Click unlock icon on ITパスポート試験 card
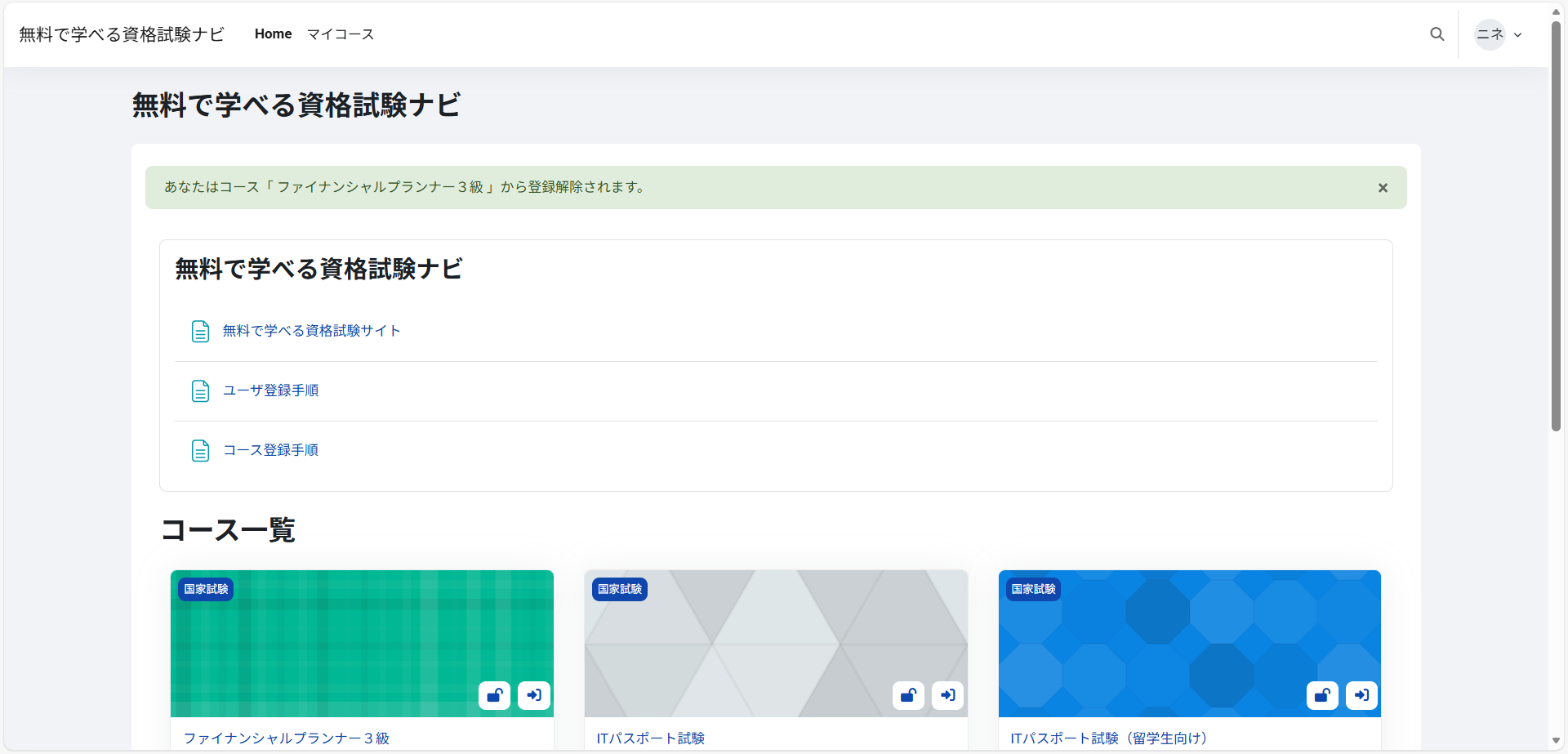The image size is (1568, 754). point(908,695)
